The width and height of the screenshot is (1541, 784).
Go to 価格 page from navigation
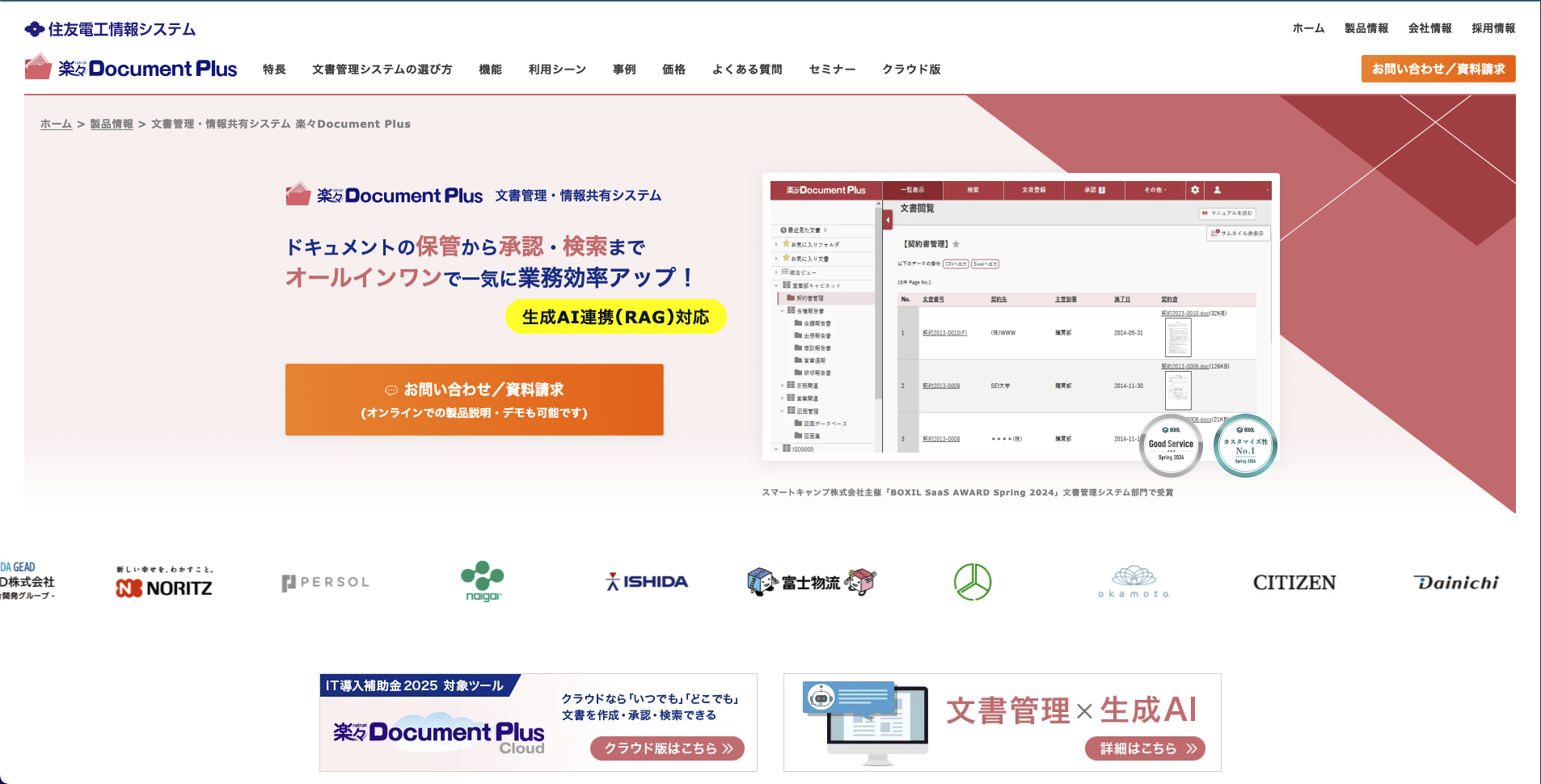point(673,70)
